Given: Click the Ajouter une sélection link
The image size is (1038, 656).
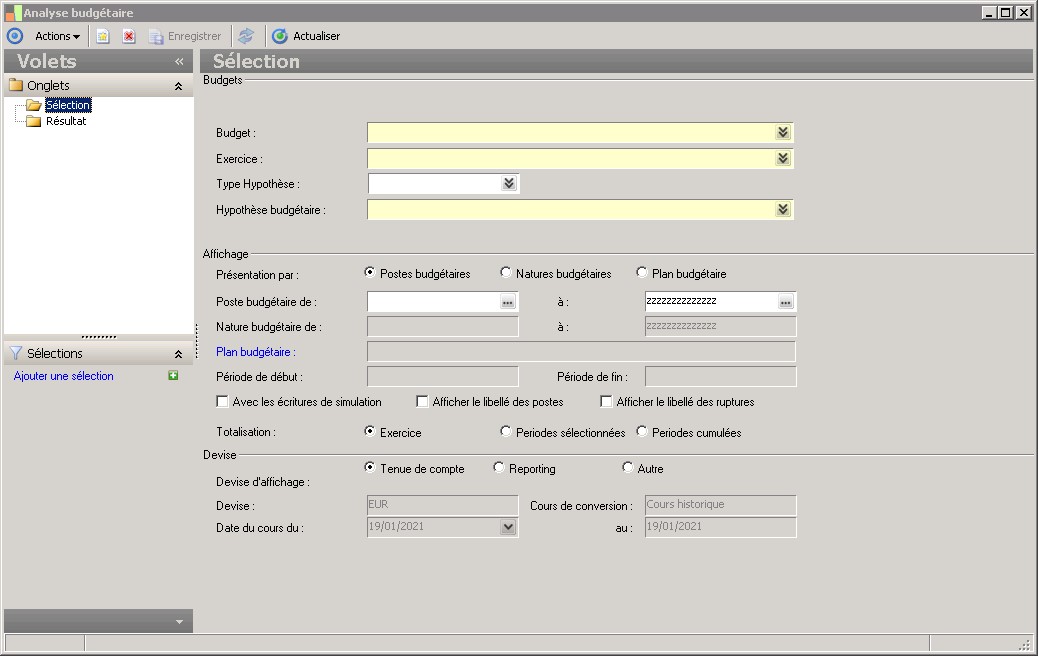Looking at the screenshot, I should (x=64, y=376).
